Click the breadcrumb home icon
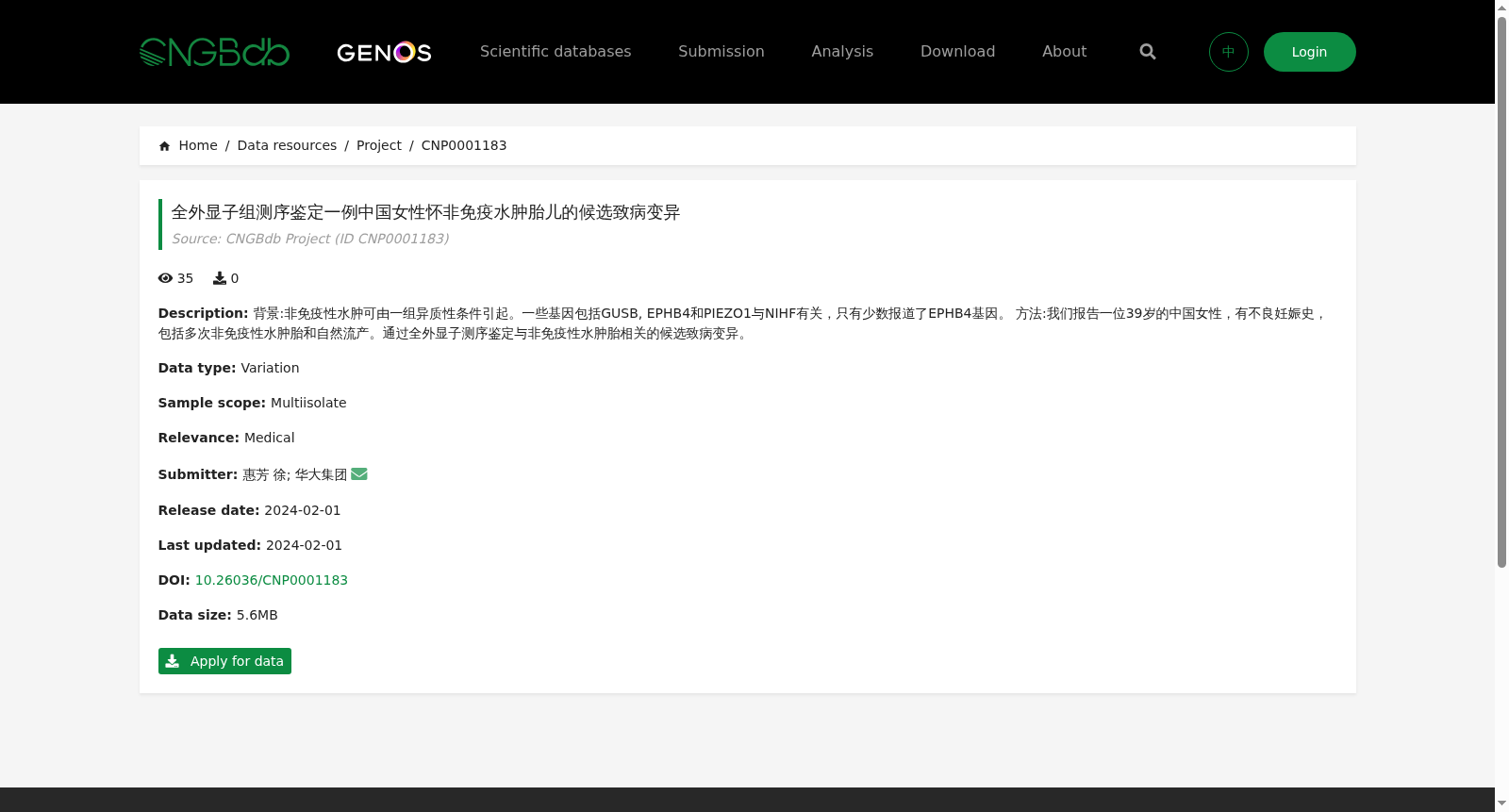 click(165, 146)
